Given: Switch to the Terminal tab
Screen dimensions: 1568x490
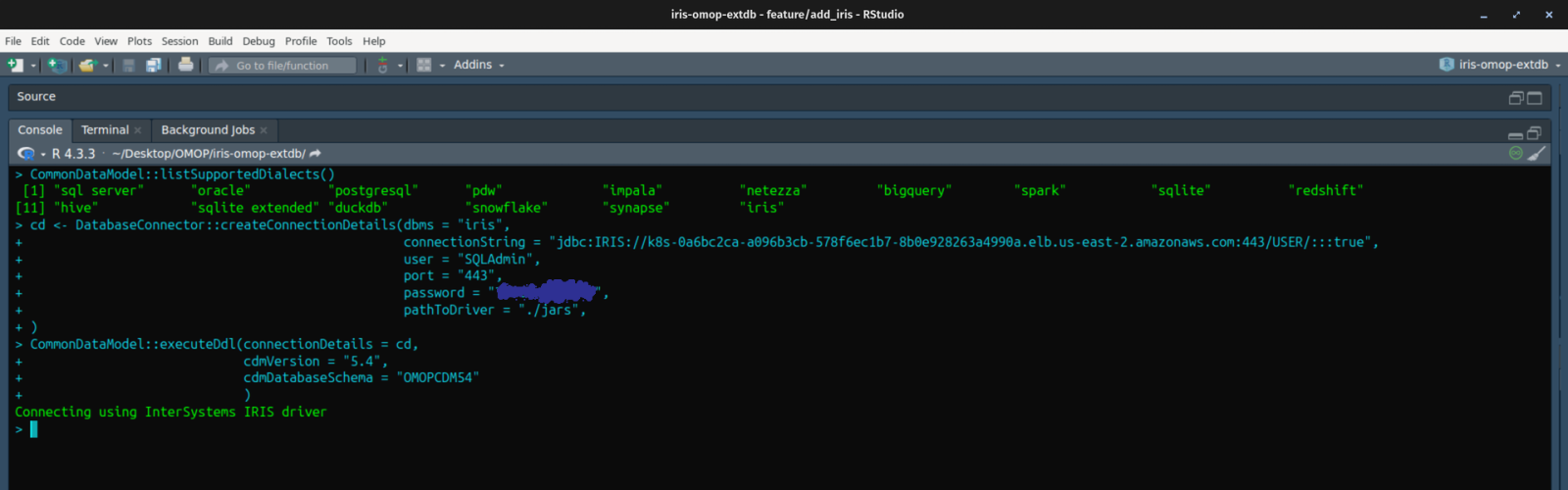Looking at the screenshot, I should coord(105,130).
